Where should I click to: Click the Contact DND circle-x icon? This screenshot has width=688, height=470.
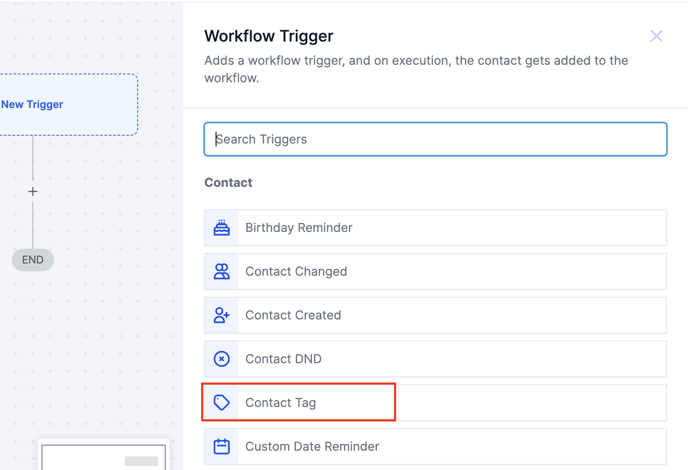[x=222, y=359]
